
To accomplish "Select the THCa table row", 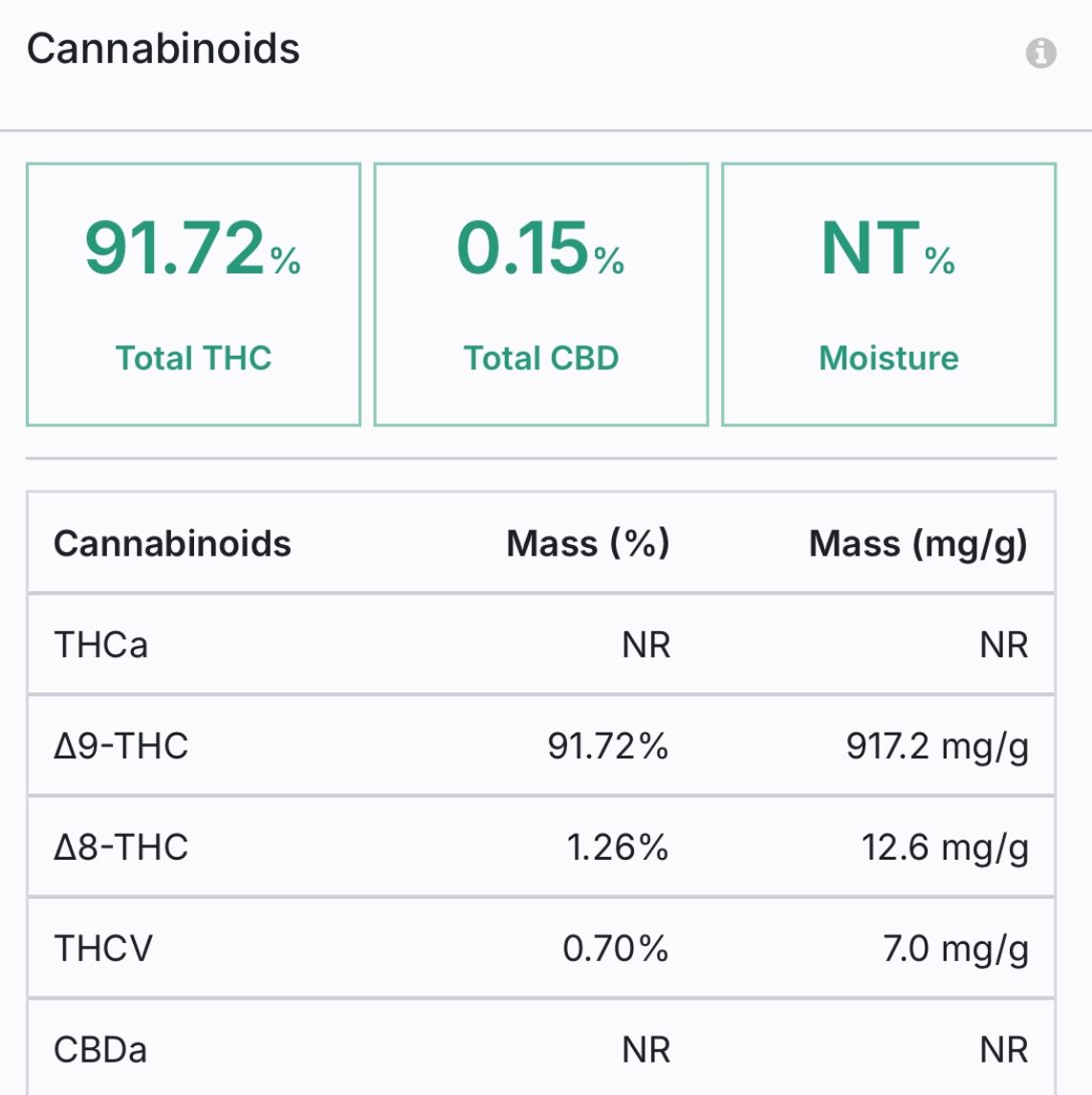I will click(x=541, y=645).
